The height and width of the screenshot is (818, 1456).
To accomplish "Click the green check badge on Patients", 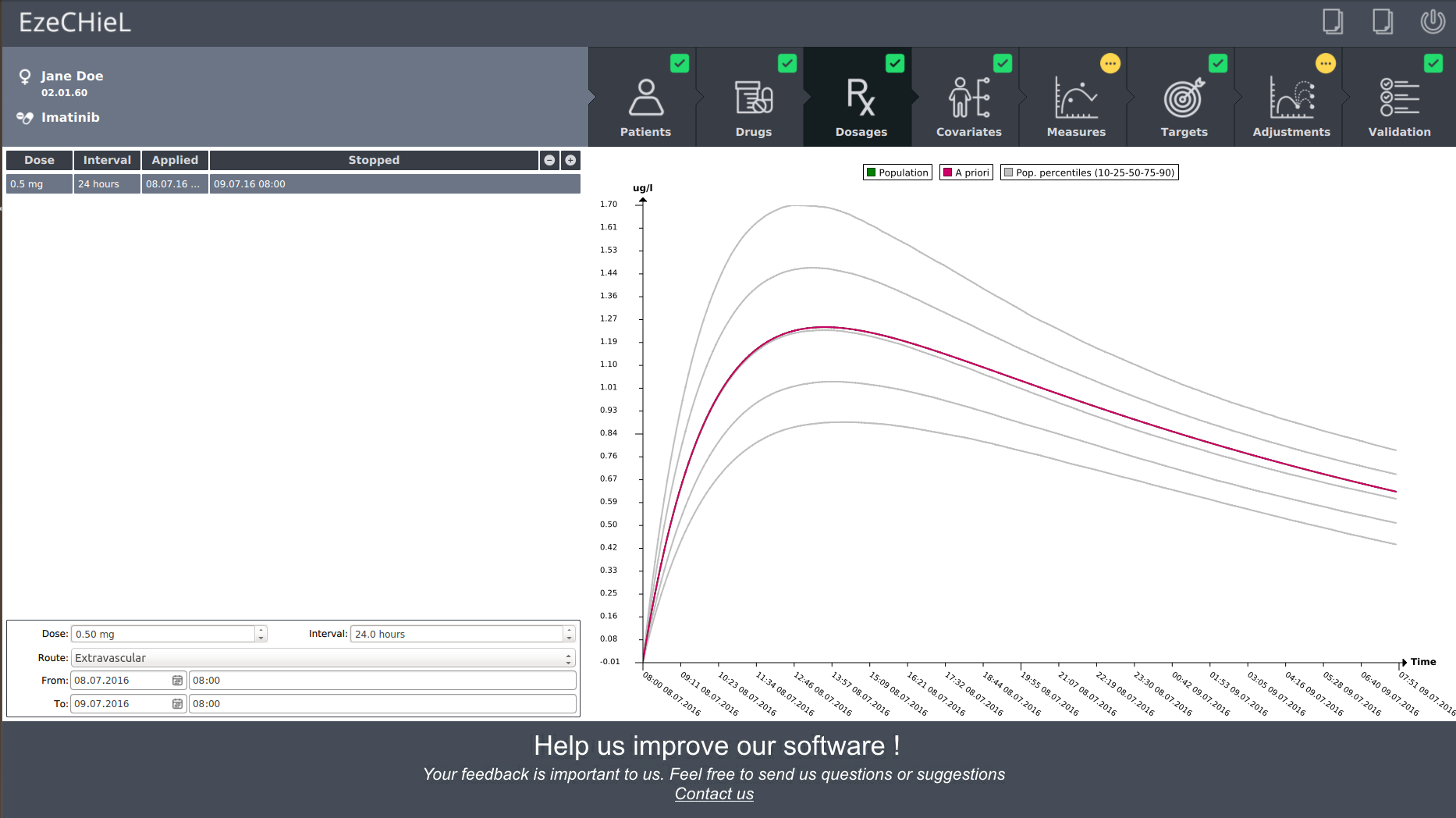I will coord(680,63).
